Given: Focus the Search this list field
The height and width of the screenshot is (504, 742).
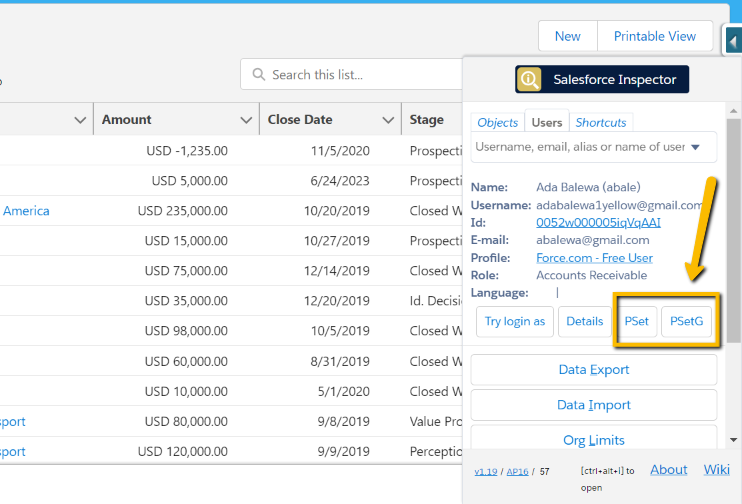Looking at the screenshot, I should click(x=352, y=74).
